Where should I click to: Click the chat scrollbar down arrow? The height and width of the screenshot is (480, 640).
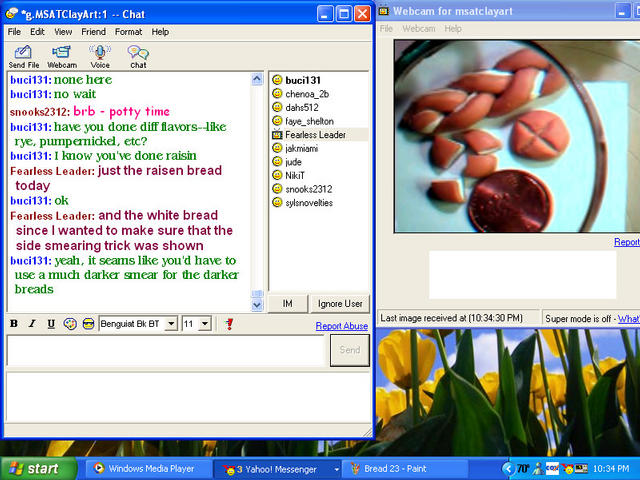257,304
